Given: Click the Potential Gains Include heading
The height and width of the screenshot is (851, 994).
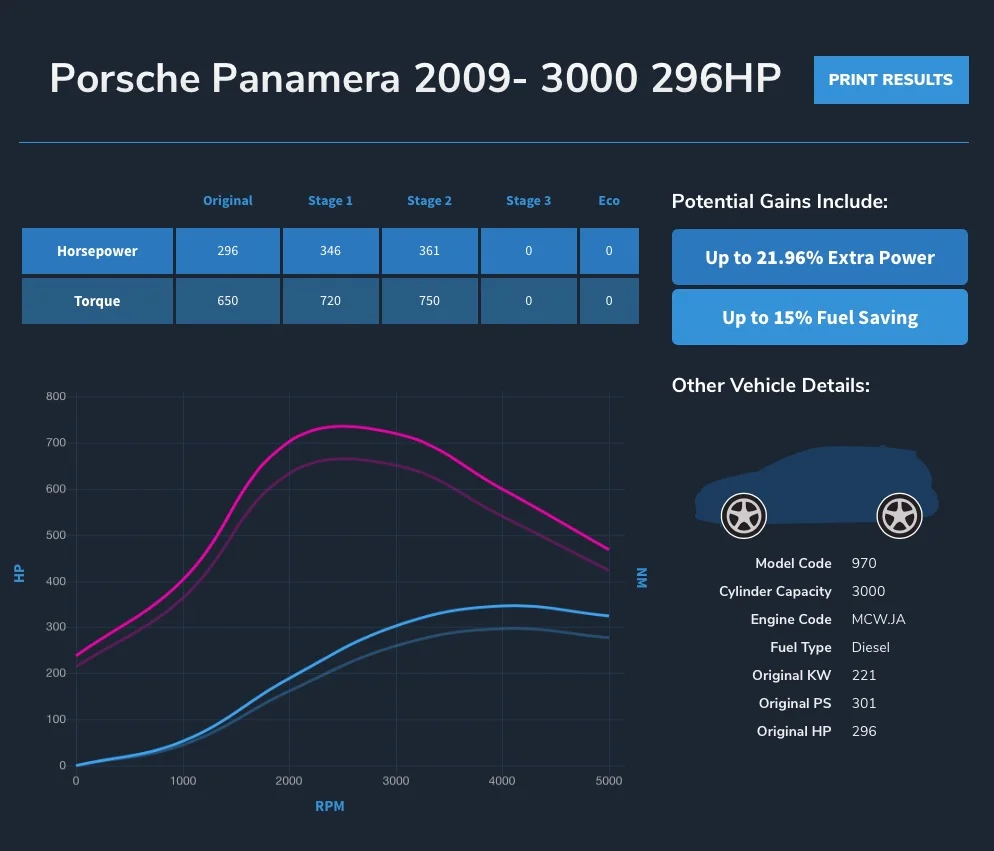Looking at the screenshot, I should click(780, 202).
